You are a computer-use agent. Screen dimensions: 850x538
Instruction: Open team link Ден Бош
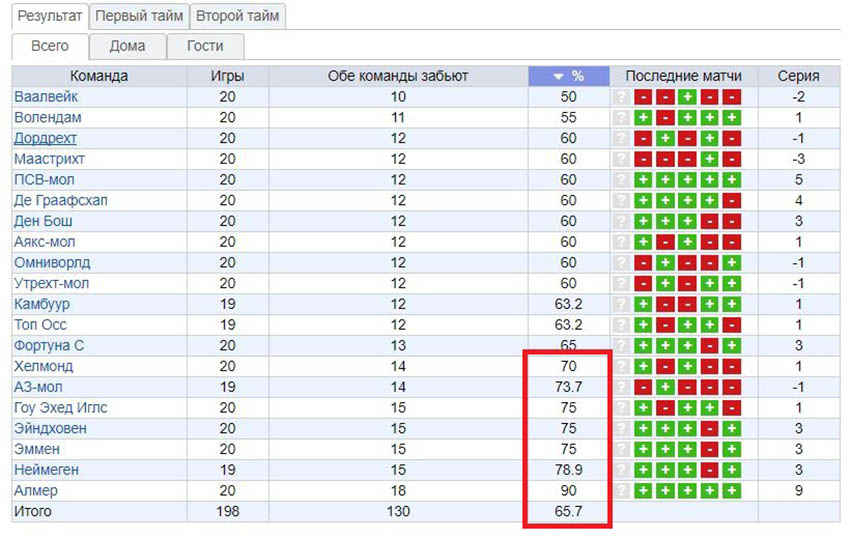pyautogui.click(x=43, y=221)
